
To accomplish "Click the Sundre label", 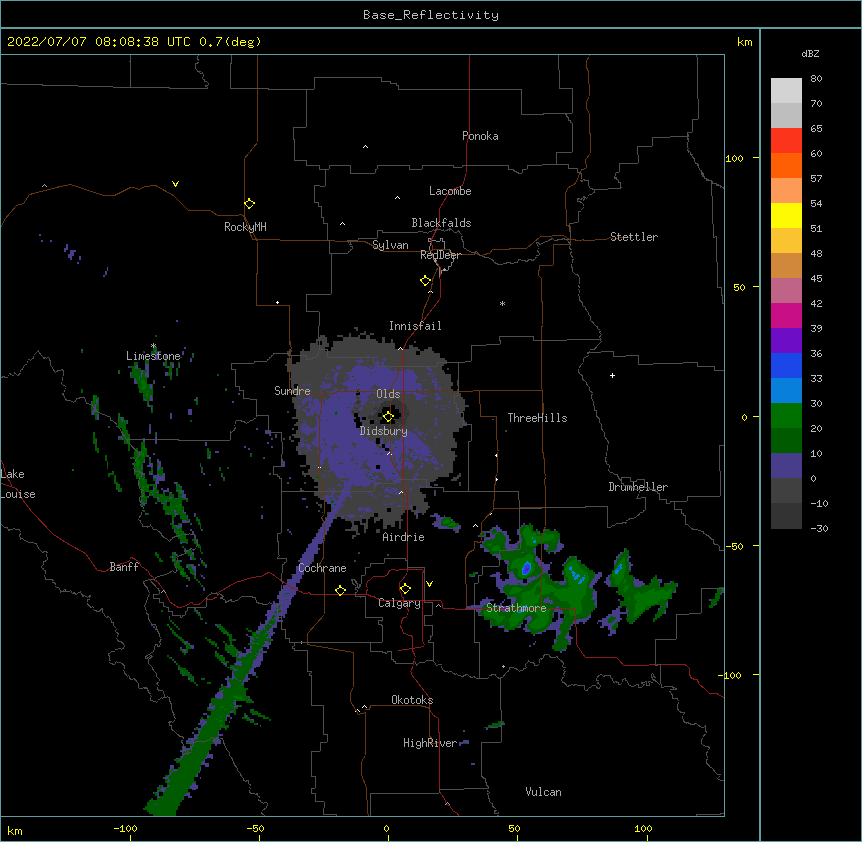I will point(292,391).
